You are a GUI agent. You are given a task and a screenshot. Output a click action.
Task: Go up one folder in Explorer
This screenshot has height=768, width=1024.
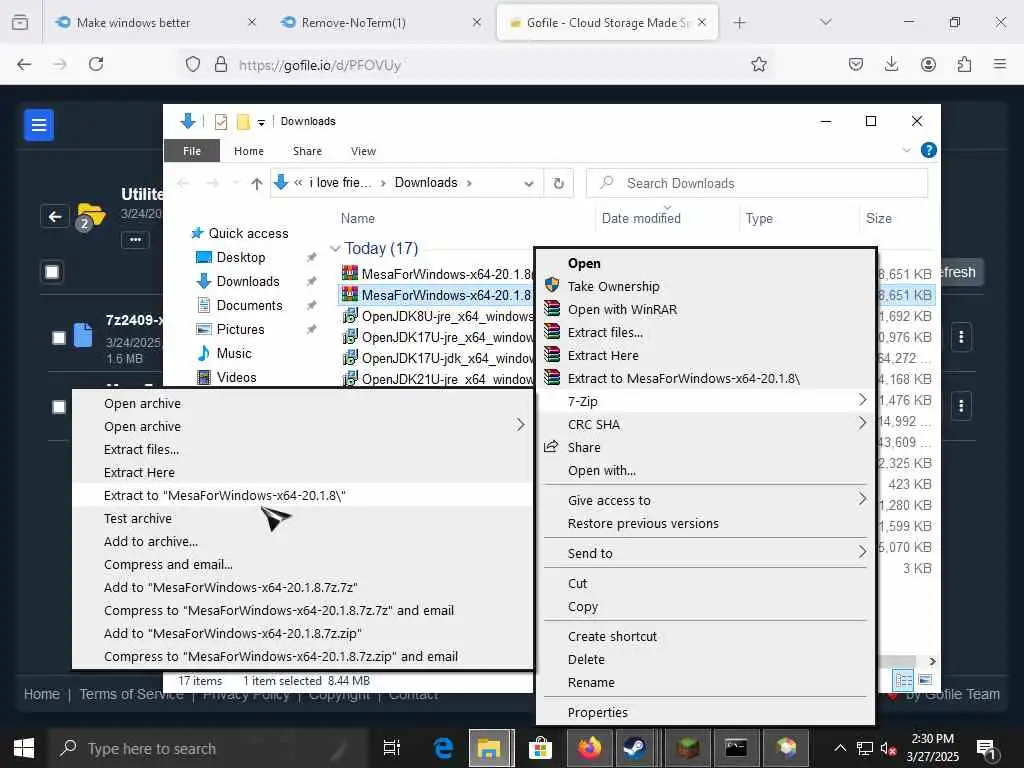pos(257,184)
